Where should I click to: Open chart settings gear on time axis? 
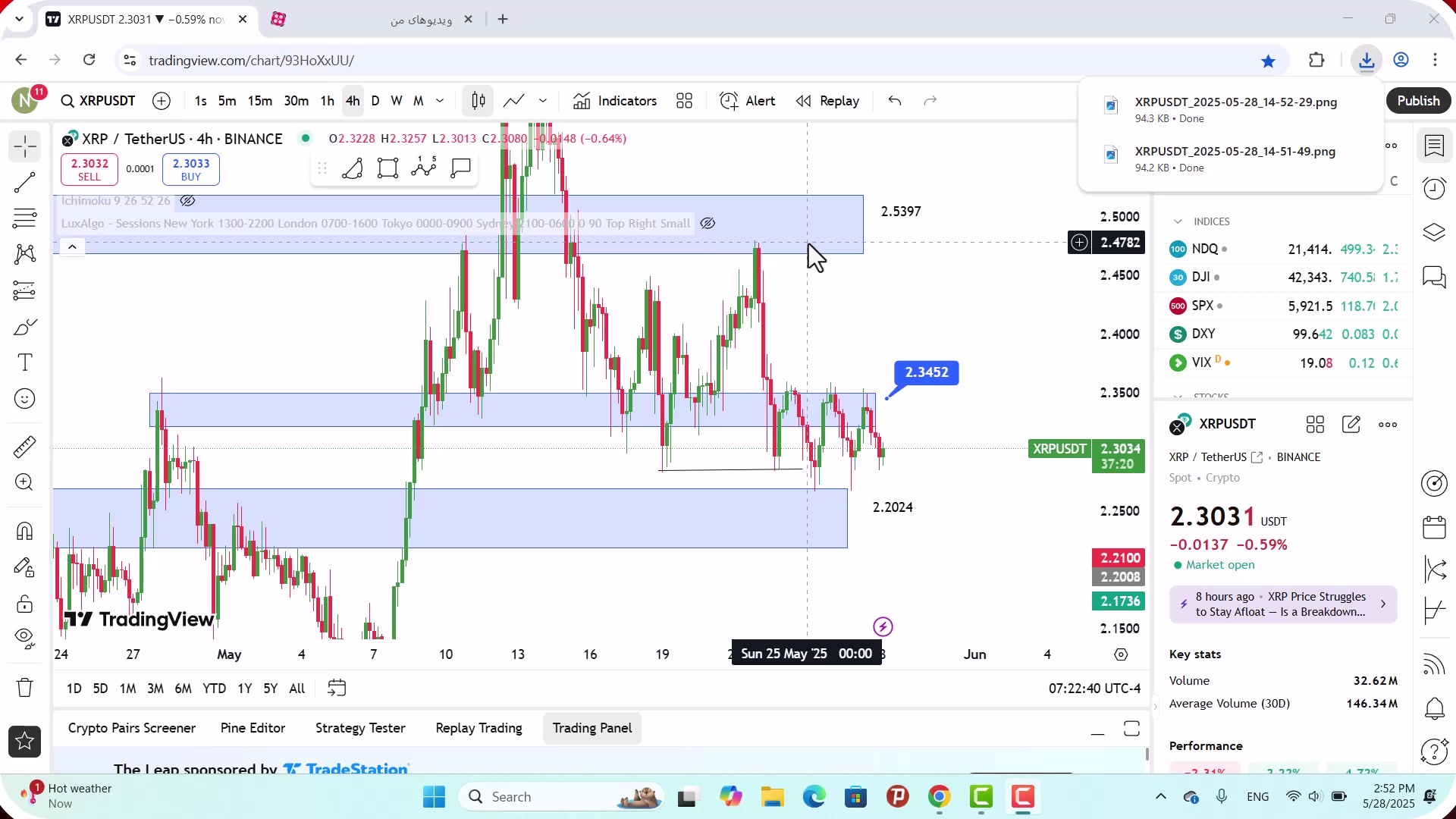point(1121,654)
